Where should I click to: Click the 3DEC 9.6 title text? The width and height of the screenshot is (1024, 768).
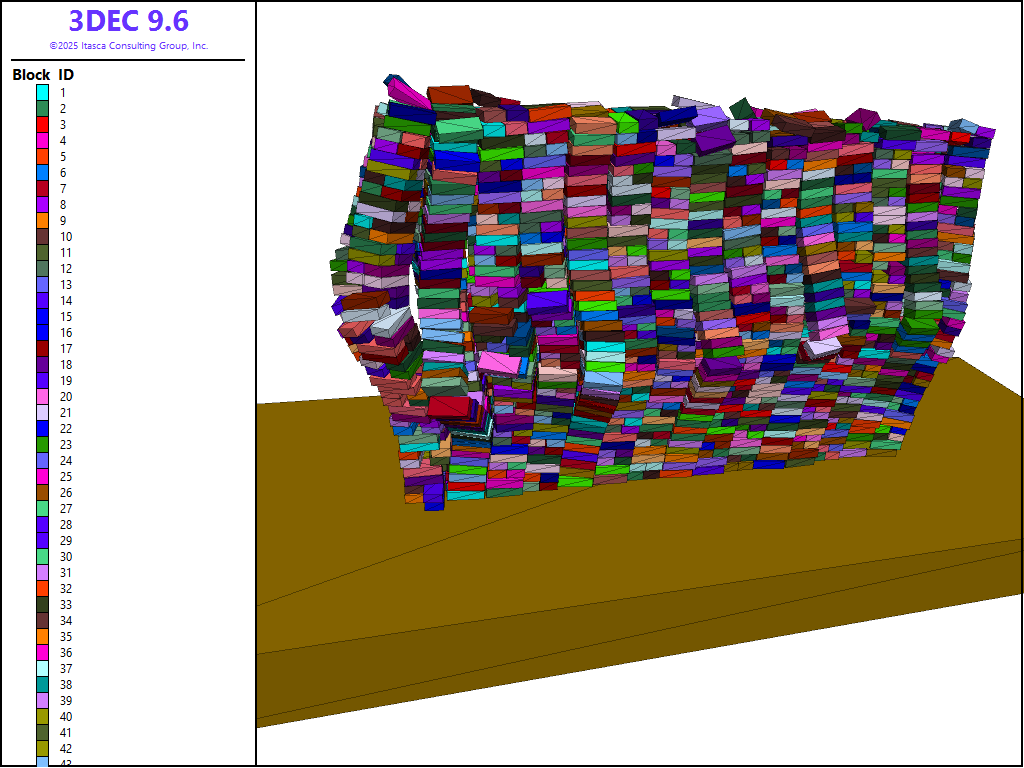(128, 21)
